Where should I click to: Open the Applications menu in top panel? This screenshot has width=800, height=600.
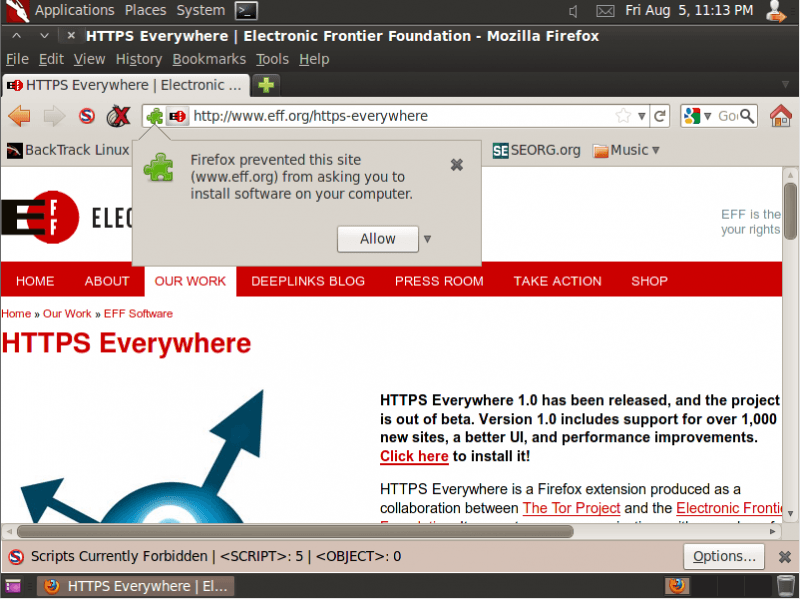(x=74, y=10)
